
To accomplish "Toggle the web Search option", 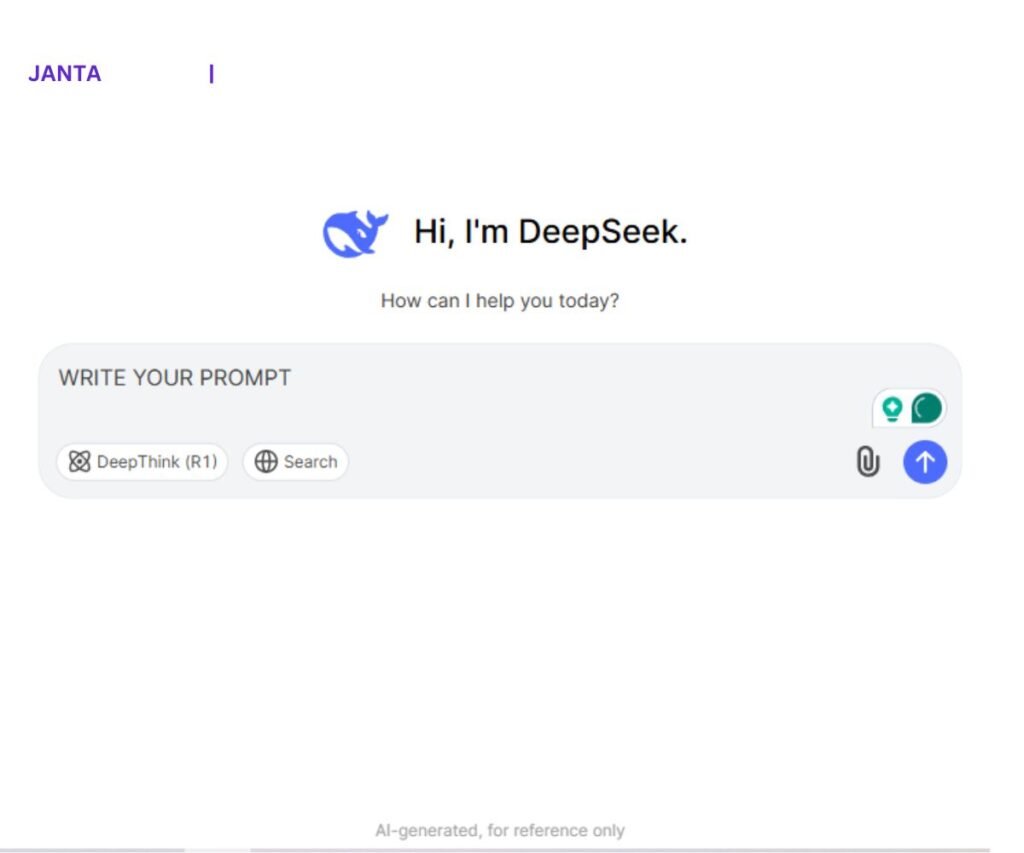I will pyautogui.click(x=295, y=462).
